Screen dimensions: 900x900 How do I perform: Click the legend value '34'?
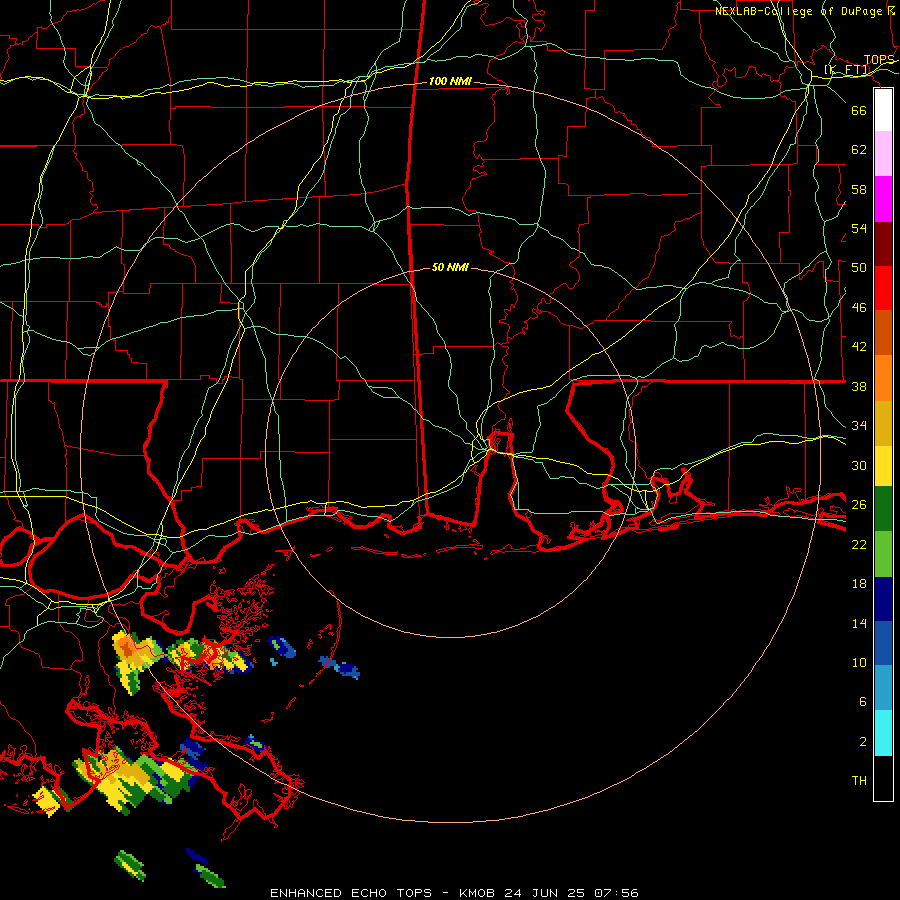(859, 426)
